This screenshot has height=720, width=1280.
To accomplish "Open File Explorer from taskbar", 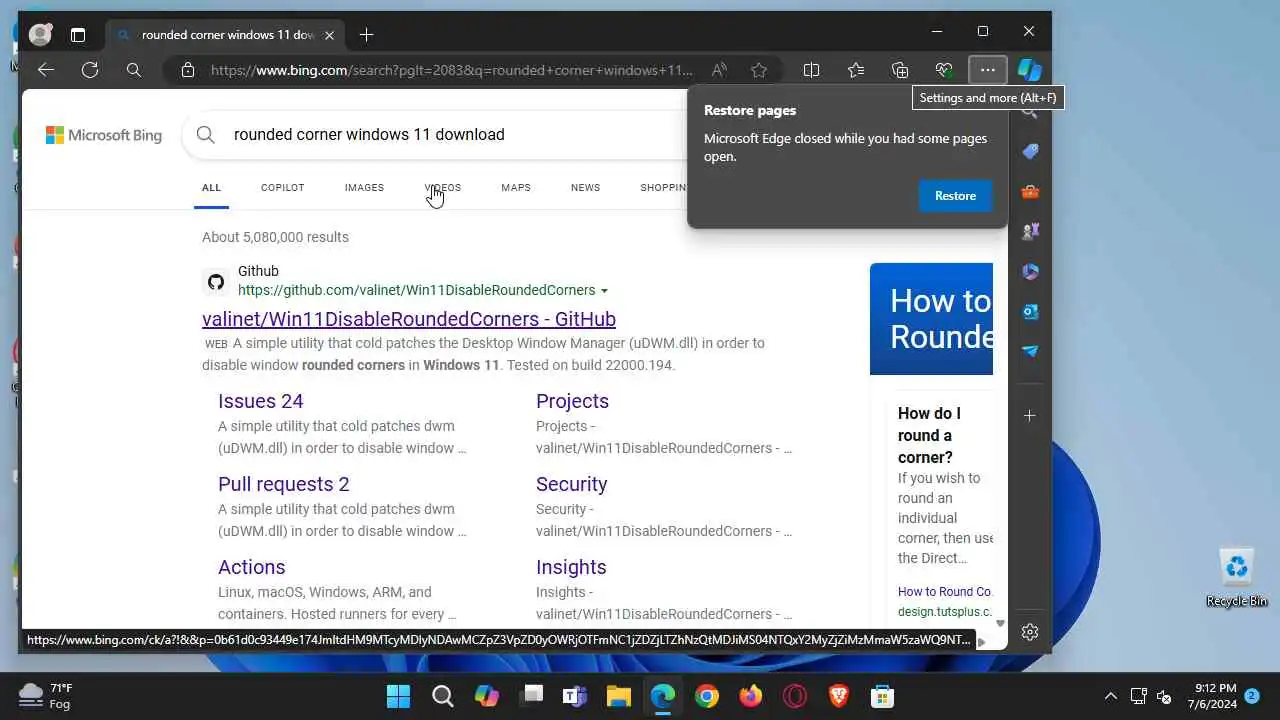I will (x=618, y=696).
